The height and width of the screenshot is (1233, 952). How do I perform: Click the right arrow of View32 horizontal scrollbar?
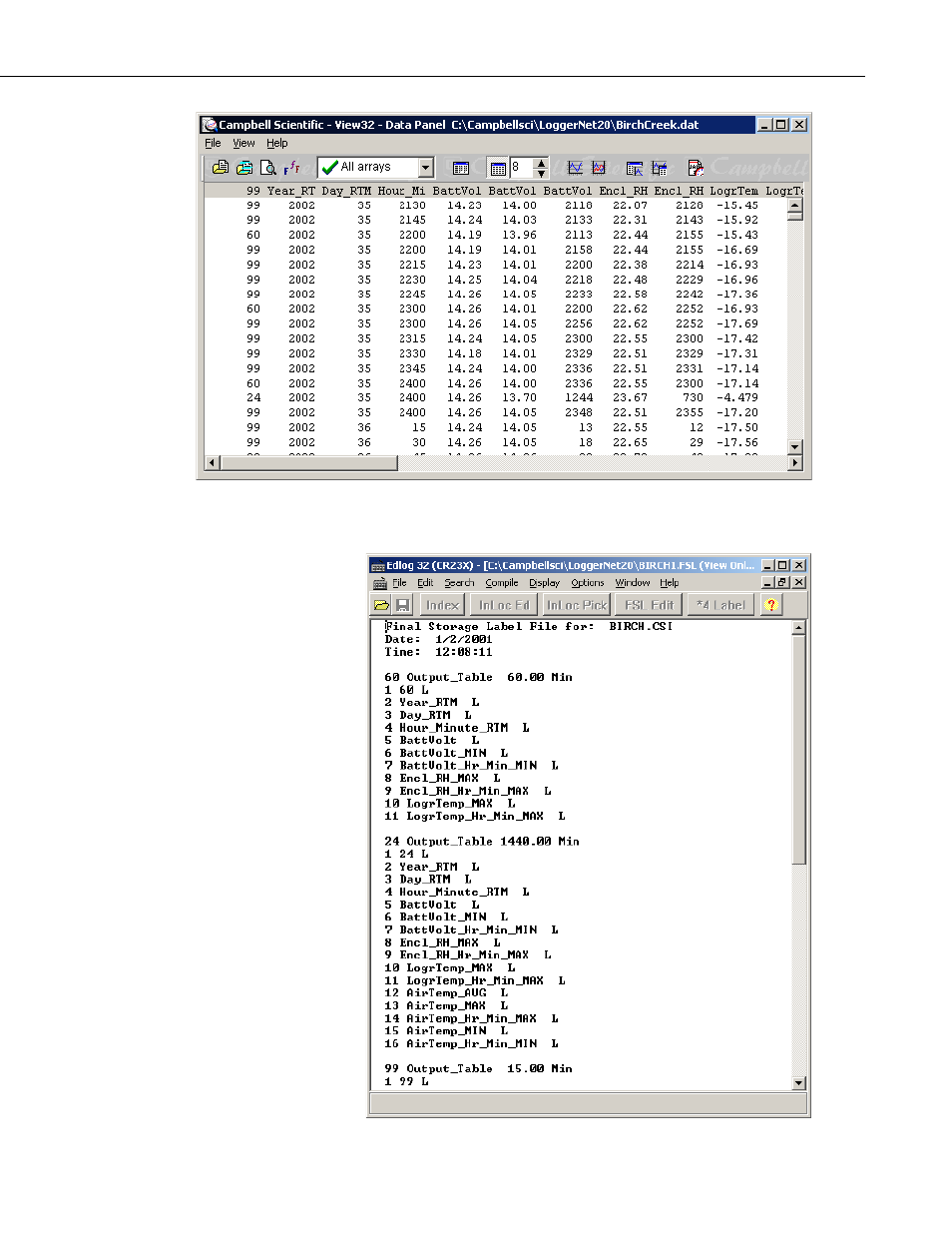click(x=795, y=463)
